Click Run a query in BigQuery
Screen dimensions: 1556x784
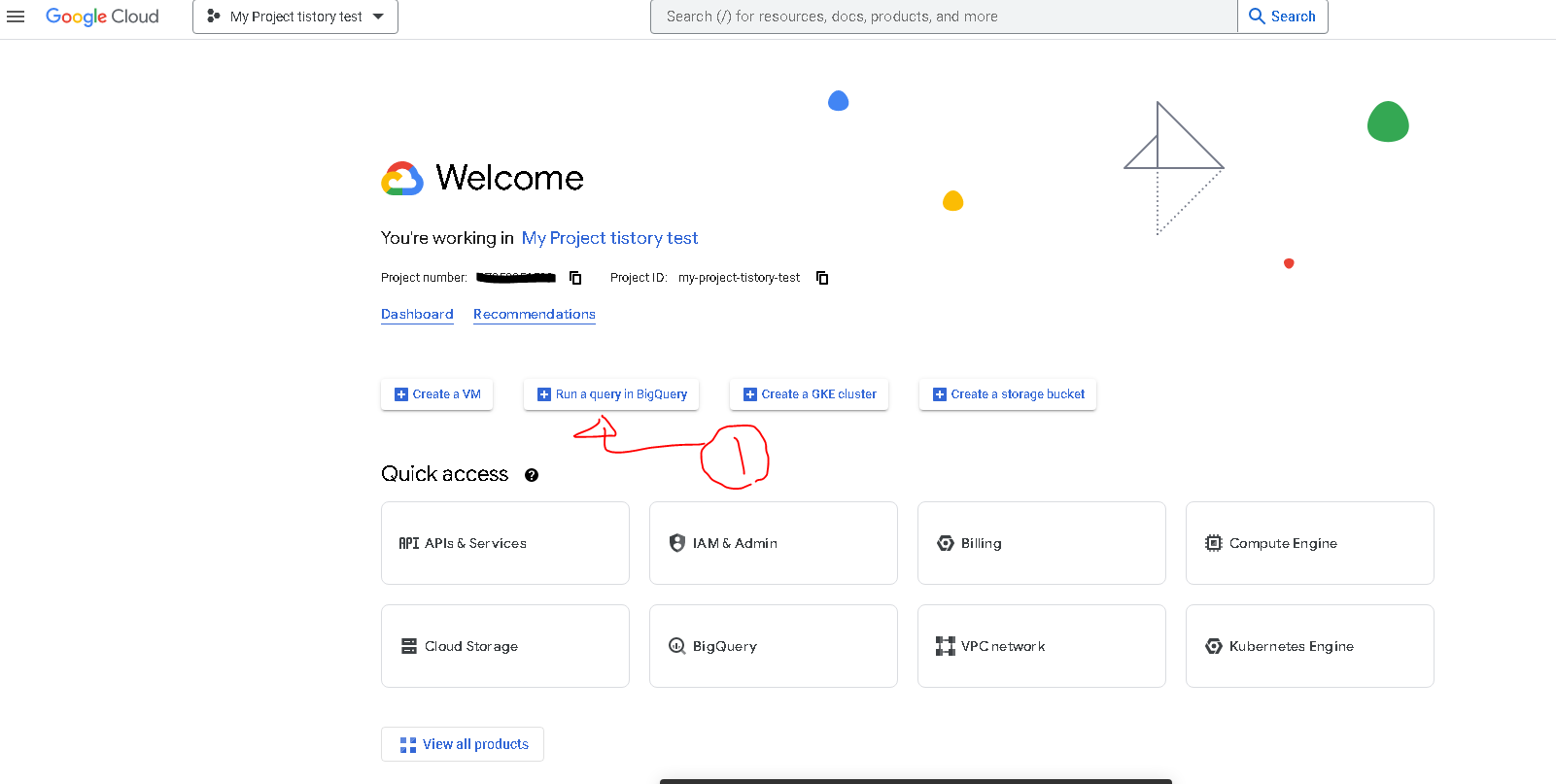click(611, 394)
